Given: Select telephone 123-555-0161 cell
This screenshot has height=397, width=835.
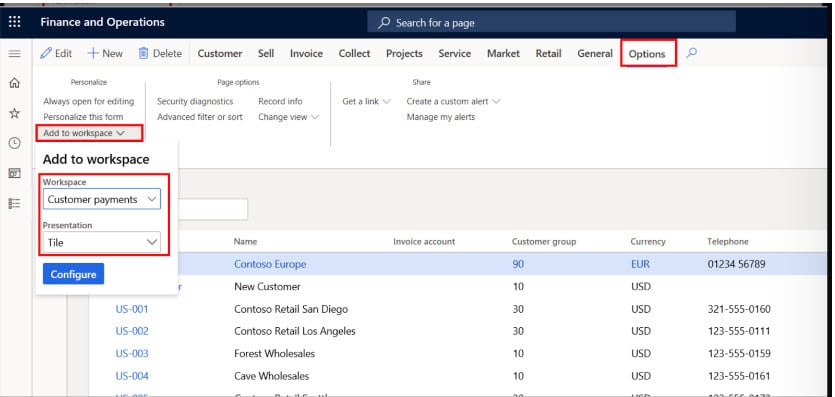Looking at the screenshot, I should pyautogui.click(x=739, y=376).
